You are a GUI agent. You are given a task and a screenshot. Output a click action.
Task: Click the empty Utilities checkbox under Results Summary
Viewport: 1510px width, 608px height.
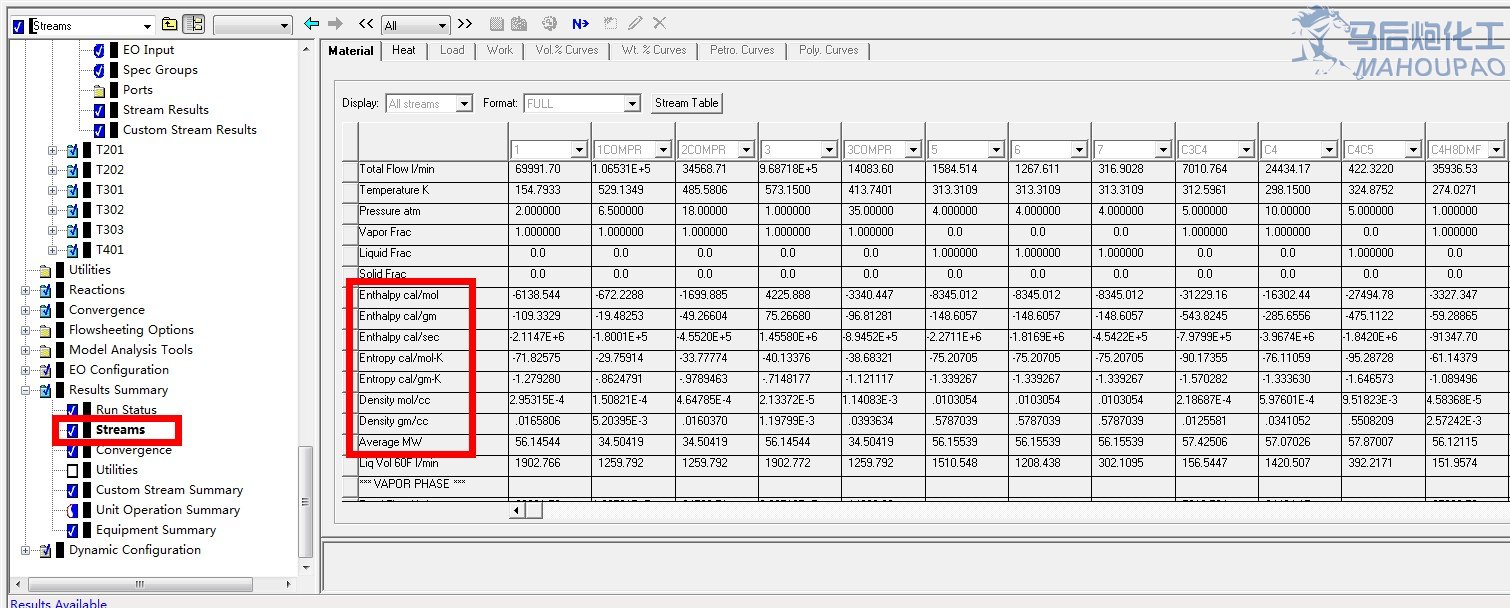click(x=72, y=470)
